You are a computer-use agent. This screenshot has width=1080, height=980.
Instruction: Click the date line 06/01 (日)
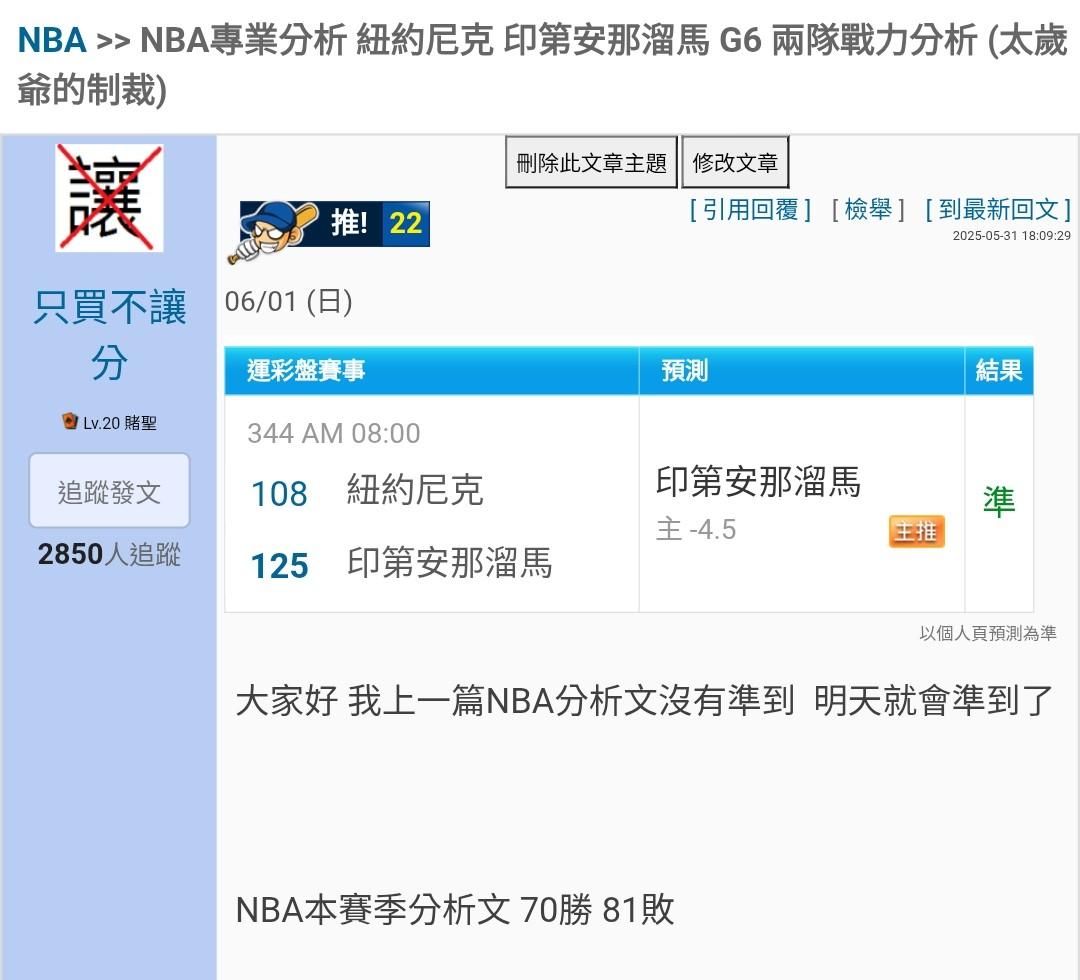point(289,302)
